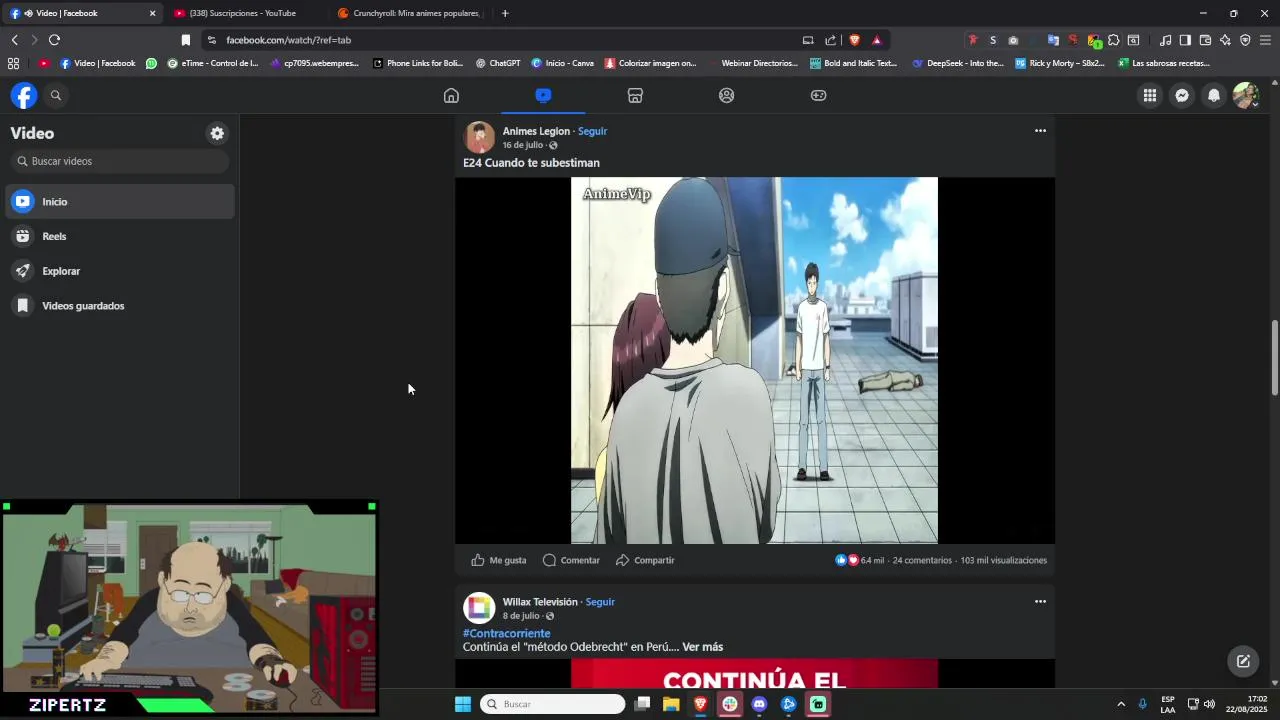The width and height of the screenshot is (1280, 720).
Task: Open the Marketplace tab icon
Action: click(635, 95)
